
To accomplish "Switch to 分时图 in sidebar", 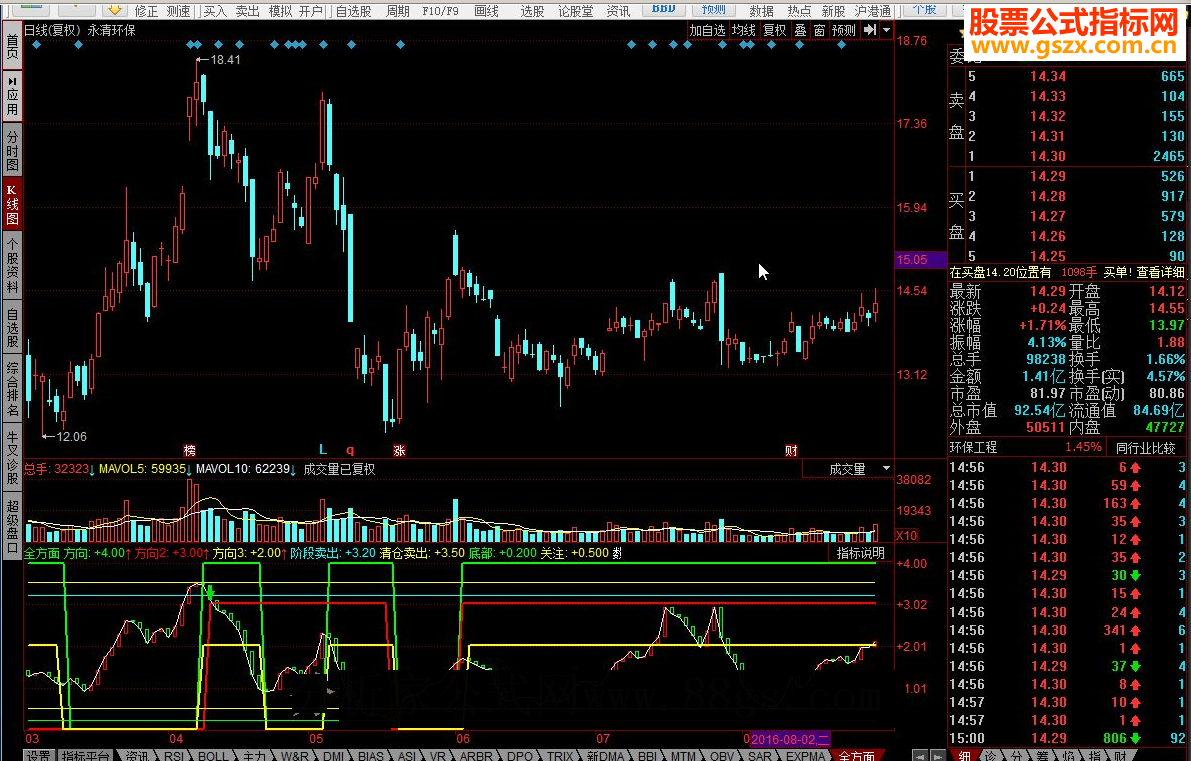I will point(12,149).
